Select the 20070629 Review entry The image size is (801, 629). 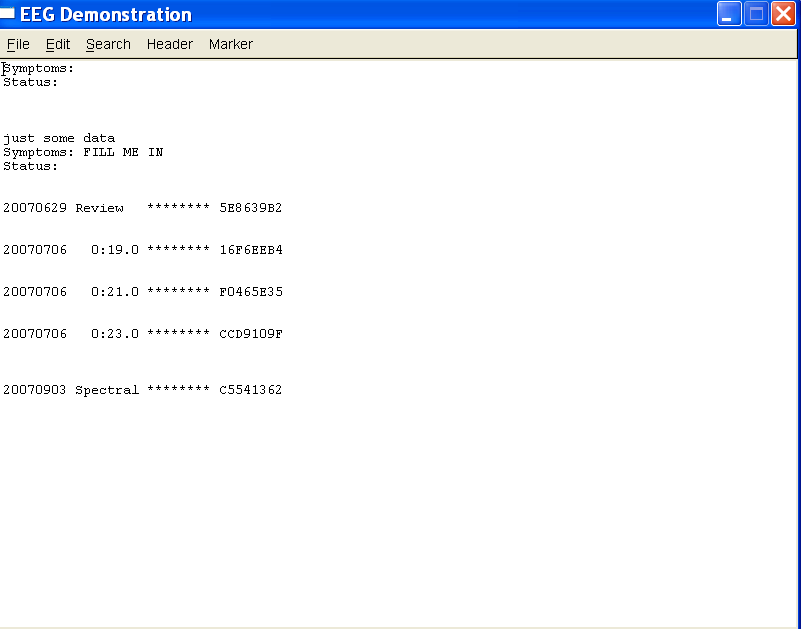[63, 208]
